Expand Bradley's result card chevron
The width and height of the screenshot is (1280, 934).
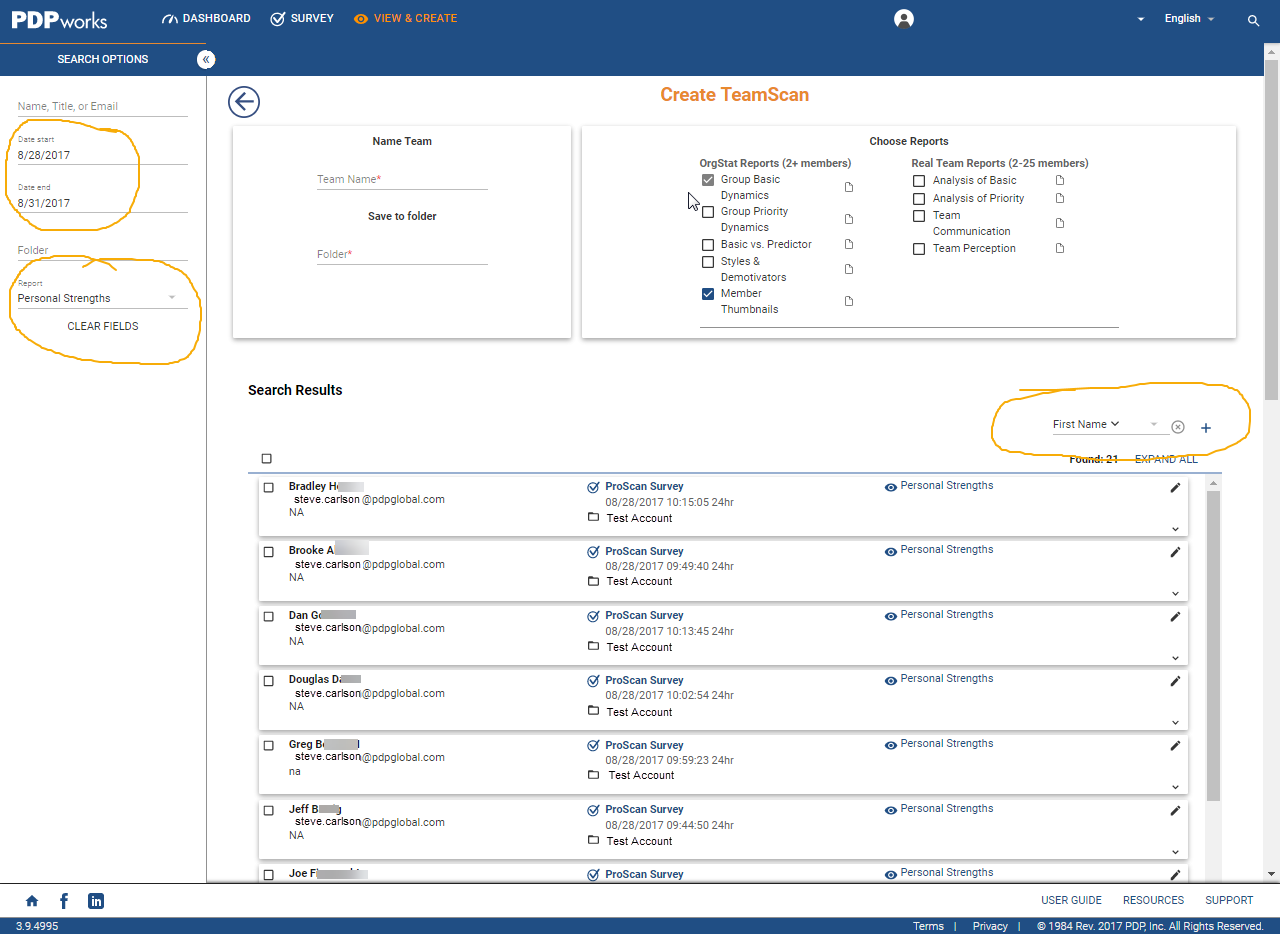click(x=1175, y=529)
